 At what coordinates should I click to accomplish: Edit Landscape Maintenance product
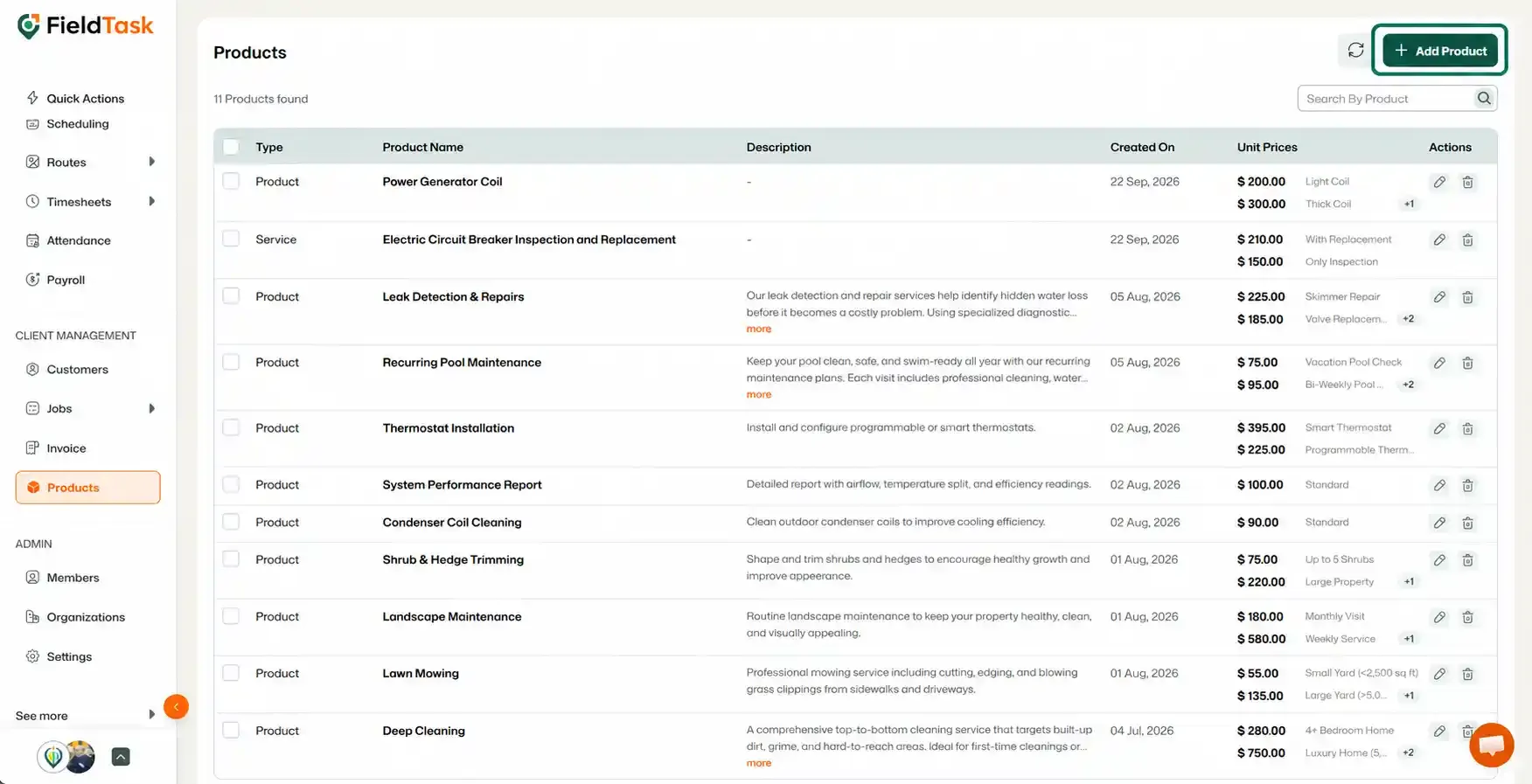click(x=1439, y=617)
